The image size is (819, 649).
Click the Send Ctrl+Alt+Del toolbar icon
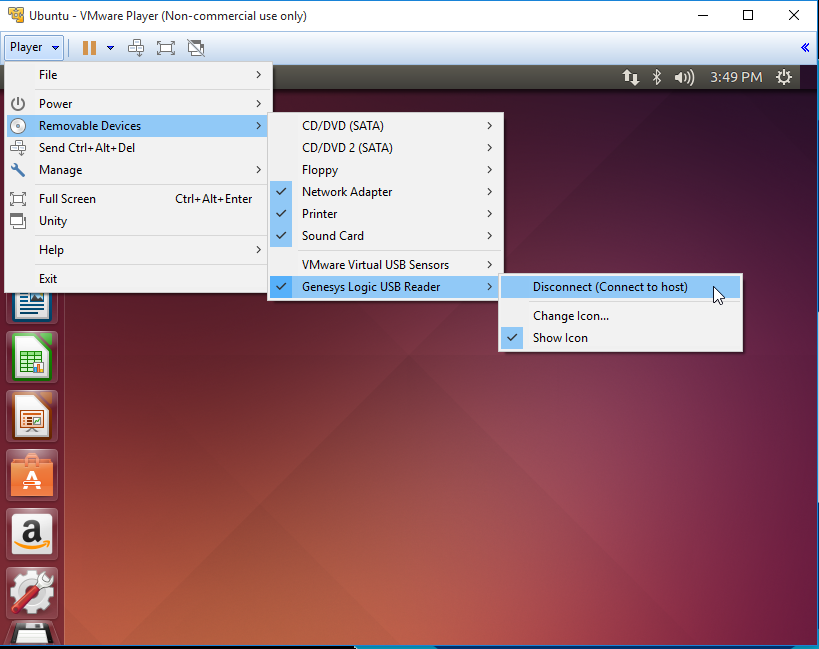(136, 47)
